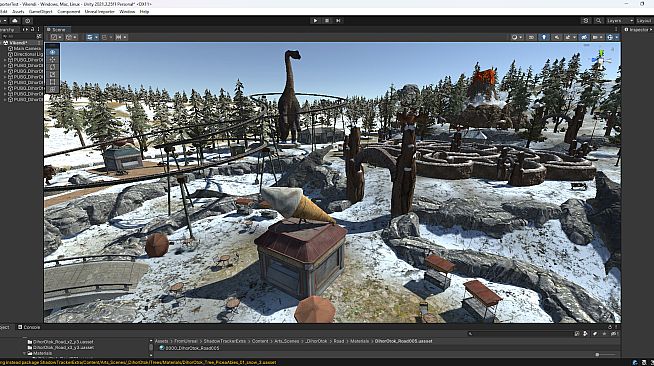Image resolution: width=654 pixels, height=366 pixels.
Task: Start Play mode with the Play button
Action: [x=315, y=20]
